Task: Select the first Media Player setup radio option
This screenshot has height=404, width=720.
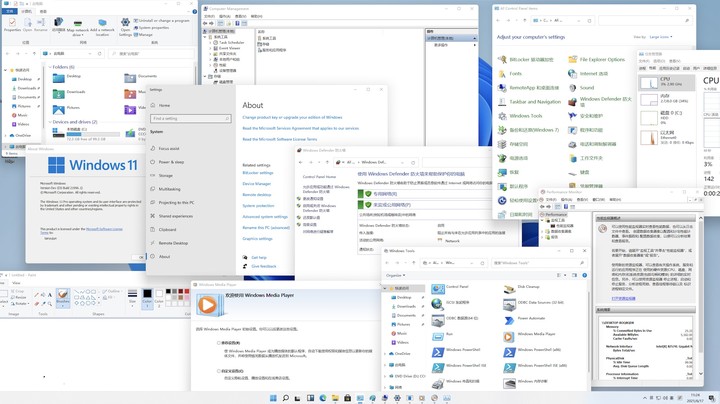Action: point(221,342)
